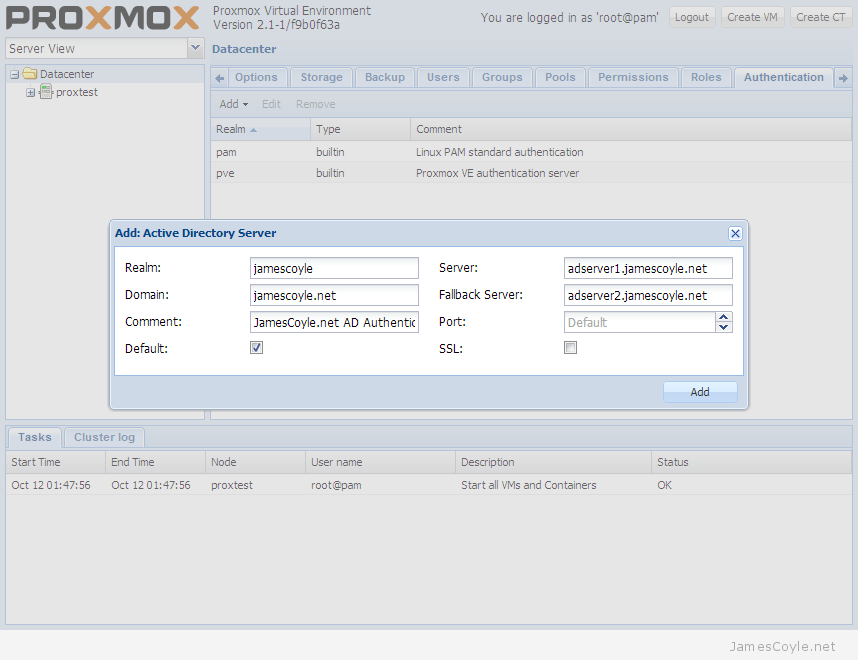Enable the SSL checkbox
Screen dimensions: 858x660
point(570,348)
